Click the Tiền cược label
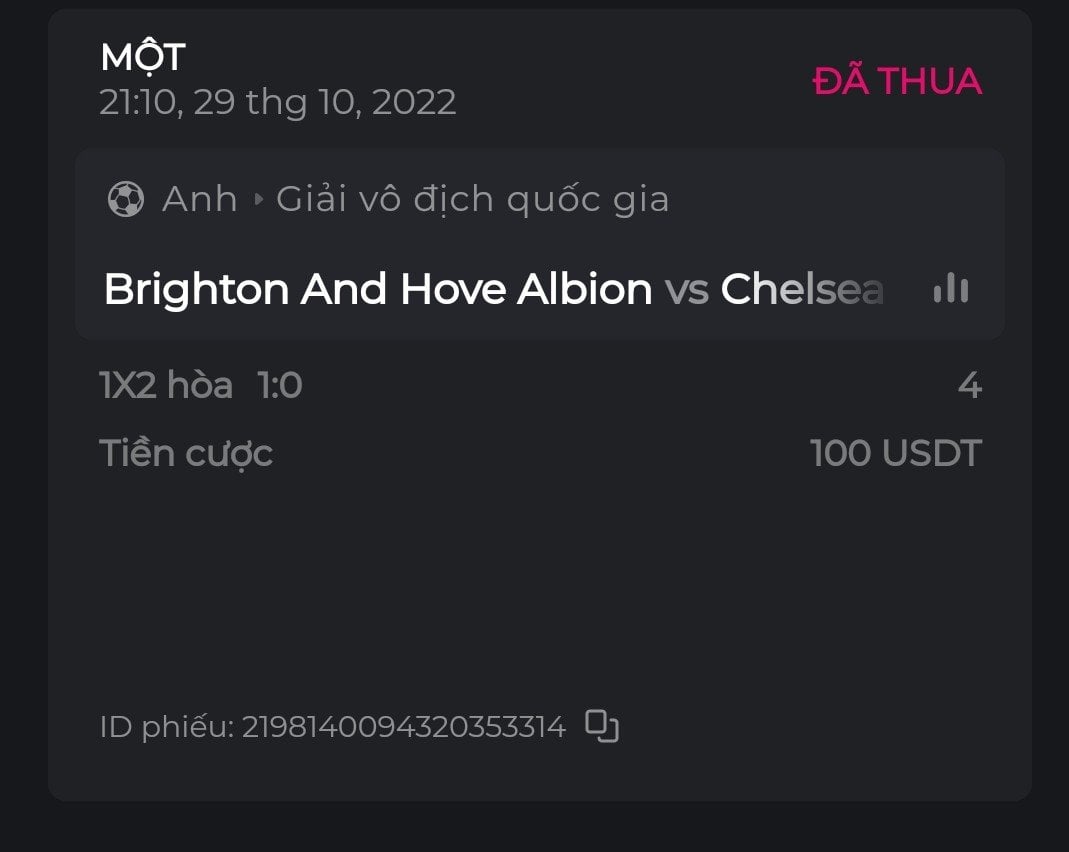Image resolution: width=1069 pixels, height=852 pixels. tap(186, 453)
